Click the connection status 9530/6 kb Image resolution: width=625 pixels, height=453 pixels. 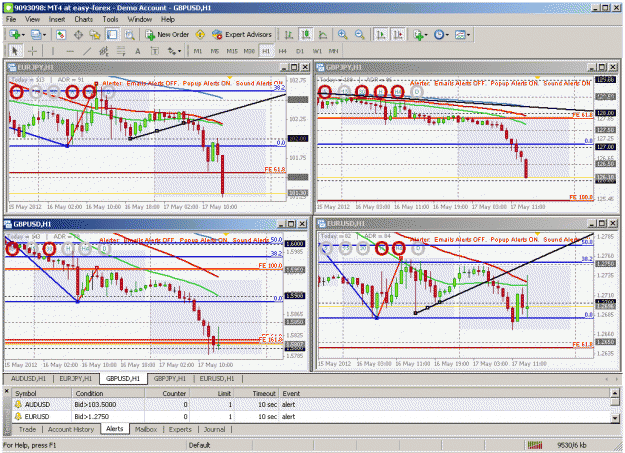tap(572, 445)
